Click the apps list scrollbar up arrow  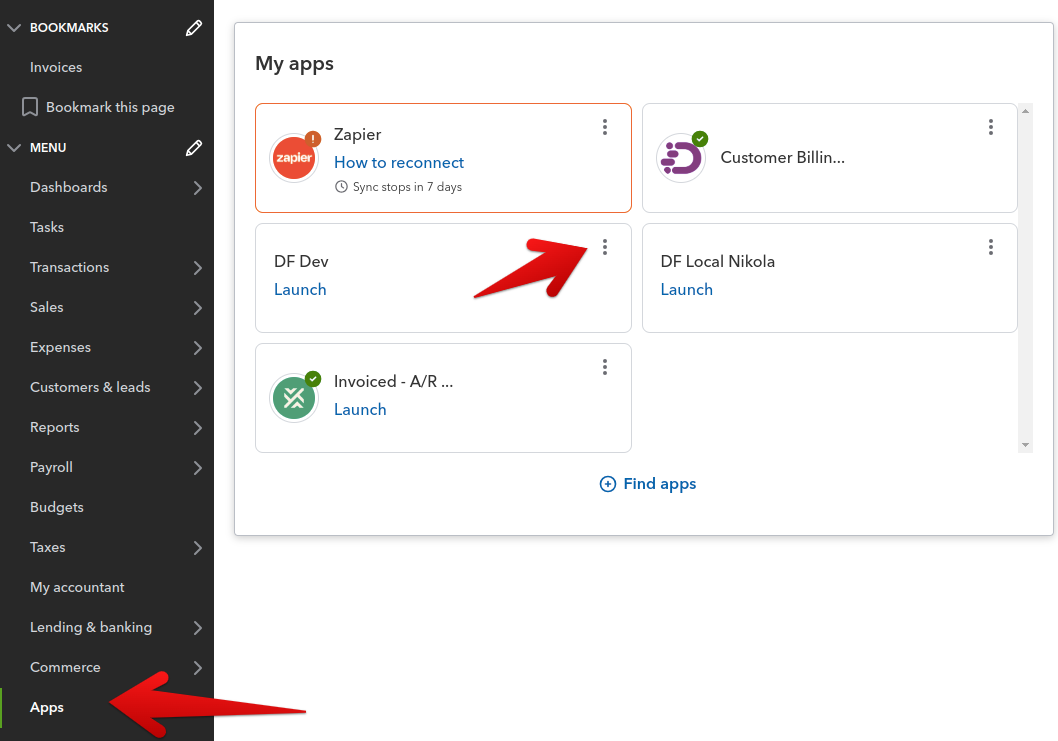click(1025, 111)
